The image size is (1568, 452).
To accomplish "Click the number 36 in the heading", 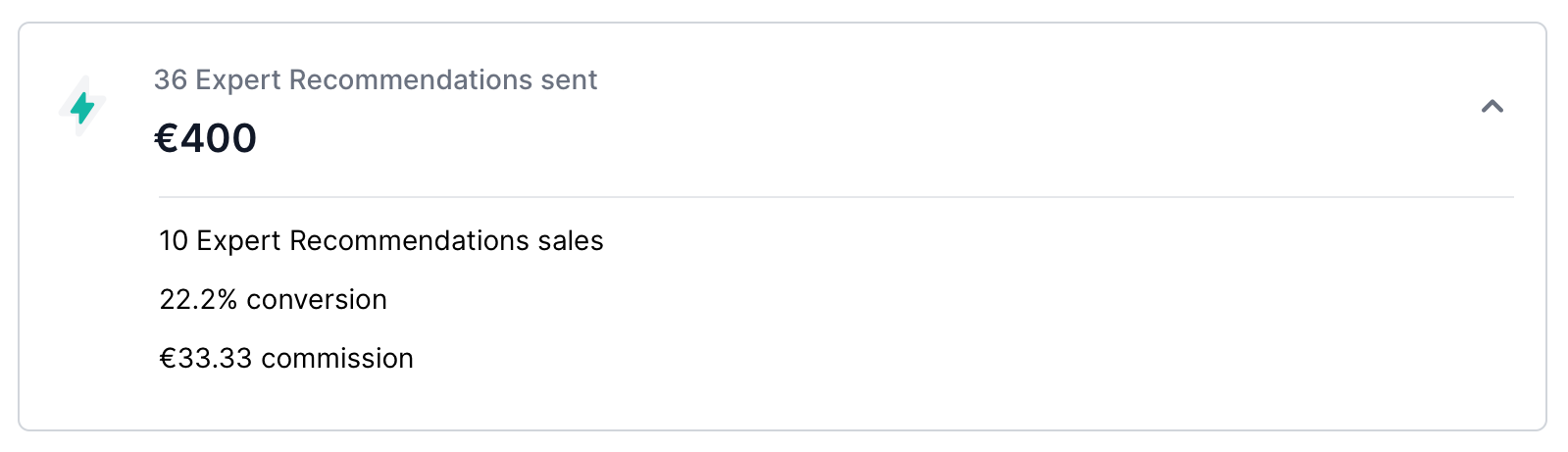I will tap(171, 79).
